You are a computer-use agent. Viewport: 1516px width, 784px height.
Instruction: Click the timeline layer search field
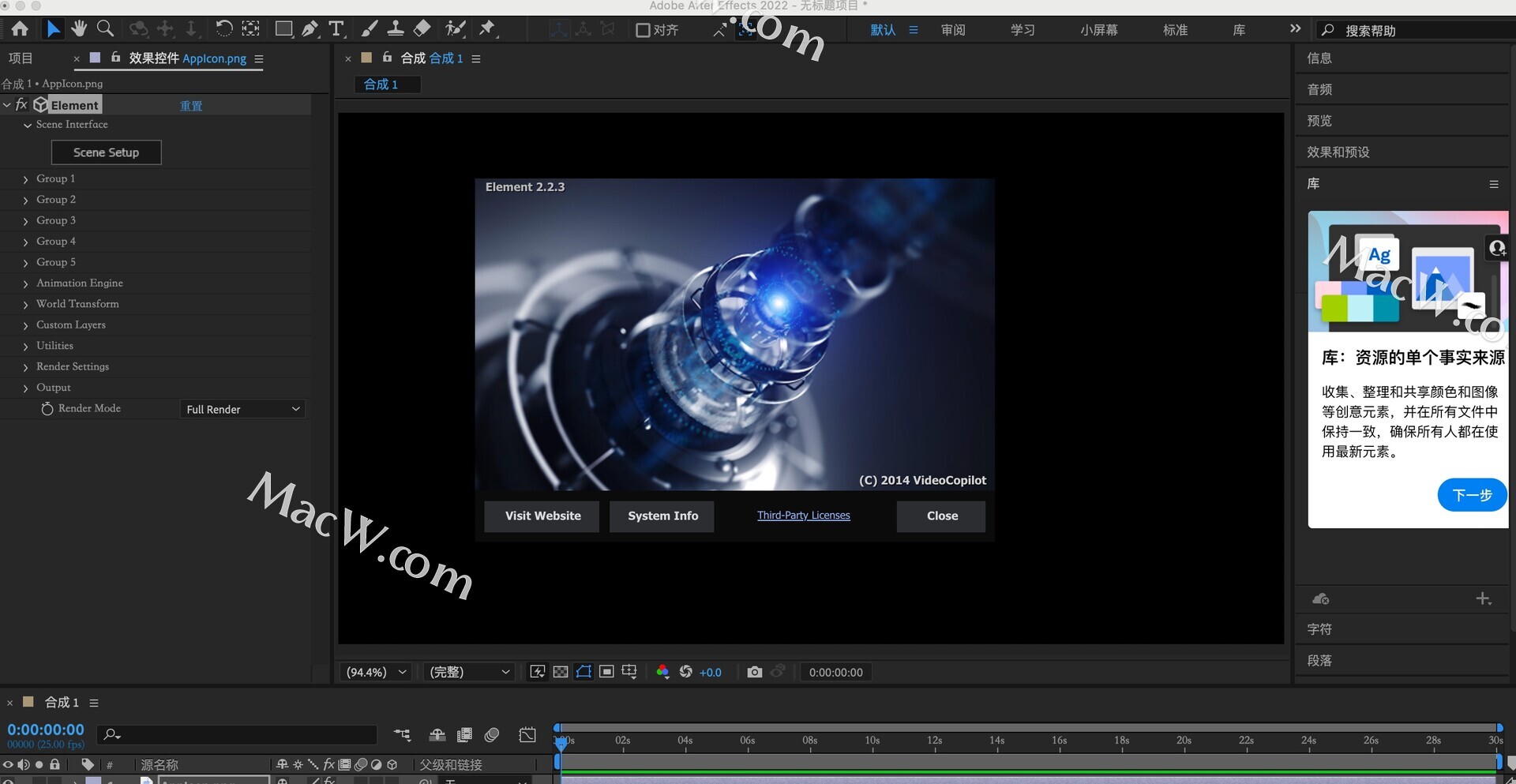point(237,735)
